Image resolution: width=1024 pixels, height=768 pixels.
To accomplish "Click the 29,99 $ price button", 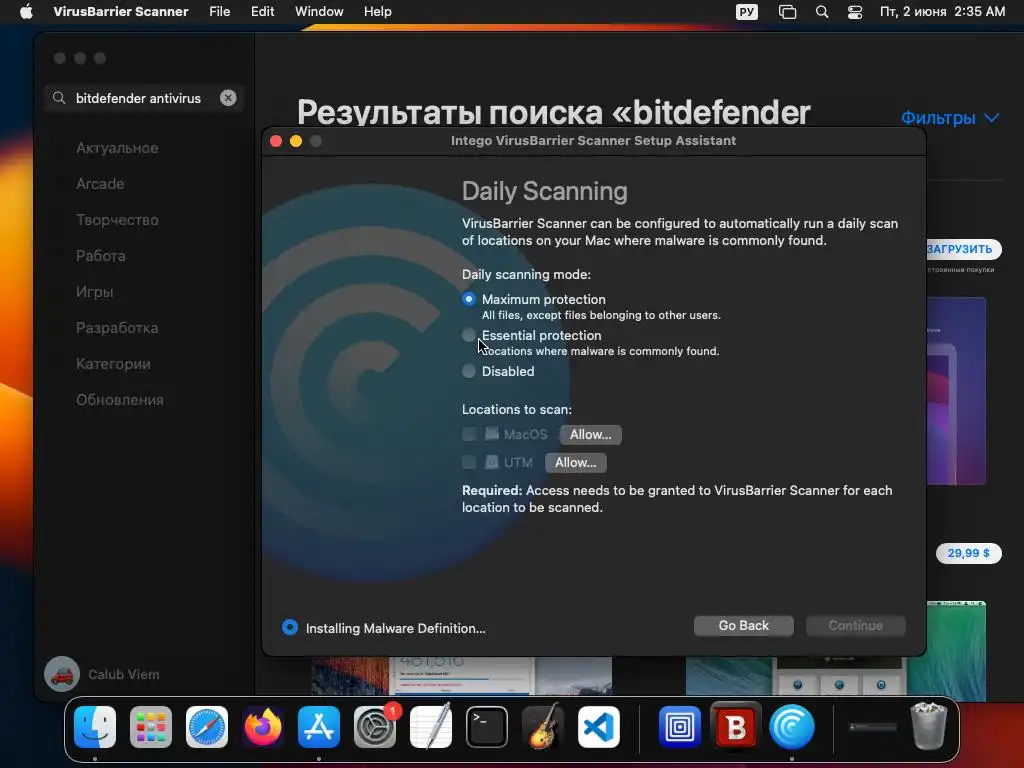I will pos(968,553).
